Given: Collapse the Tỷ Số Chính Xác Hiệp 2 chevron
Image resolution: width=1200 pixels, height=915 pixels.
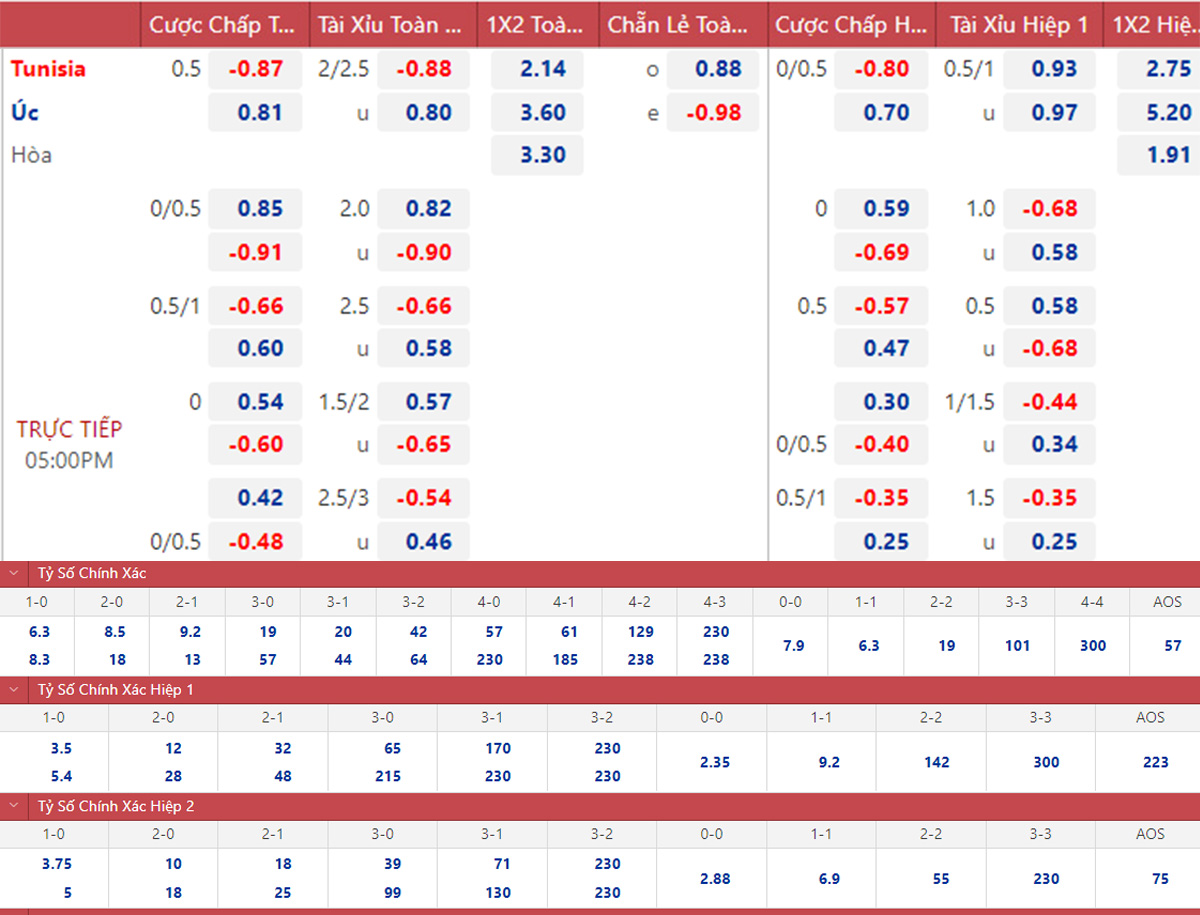Looking at the screenshot, I should tap(14, 806).
